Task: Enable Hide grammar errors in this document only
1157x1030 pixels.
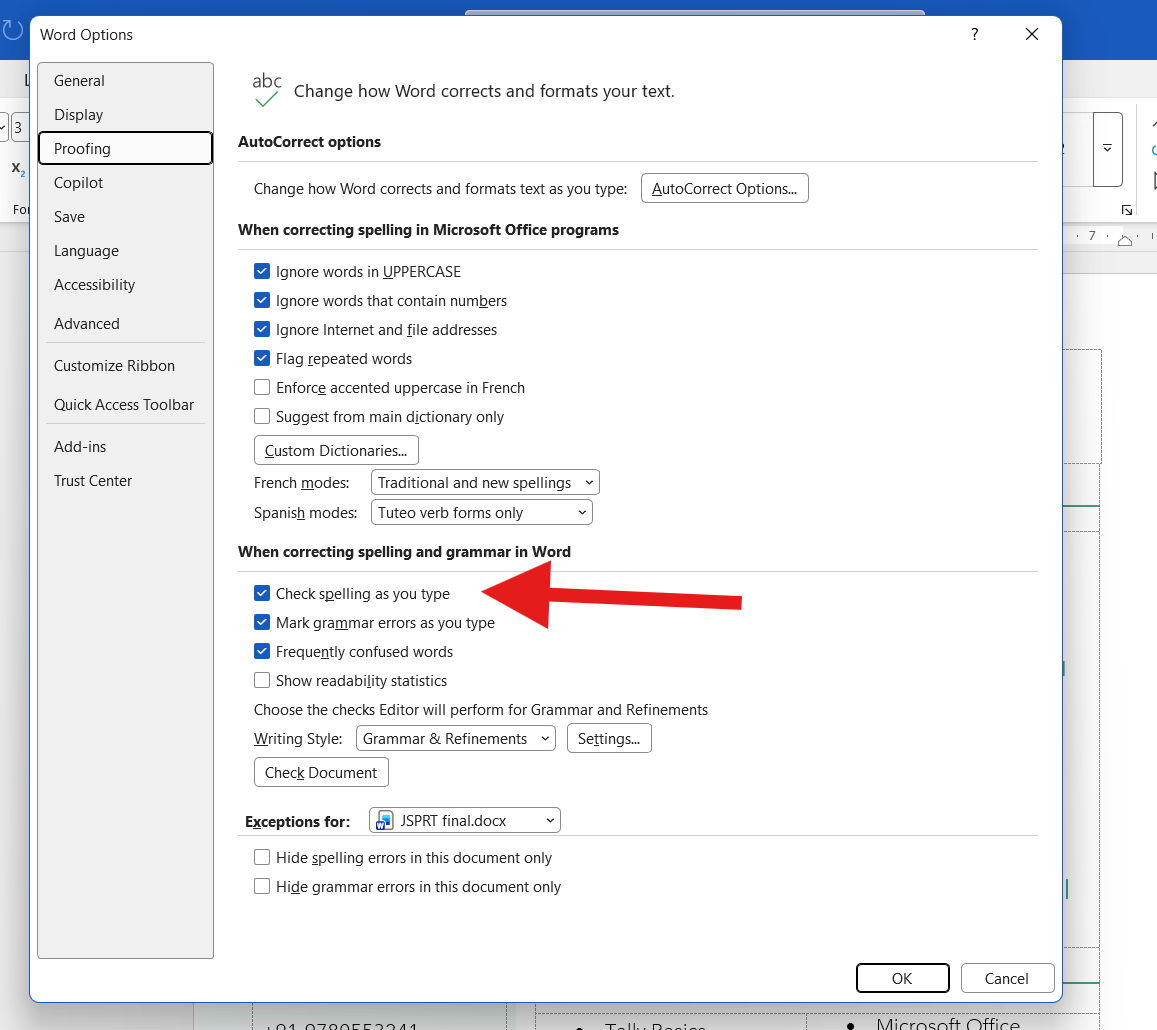Action: [262, 886]
